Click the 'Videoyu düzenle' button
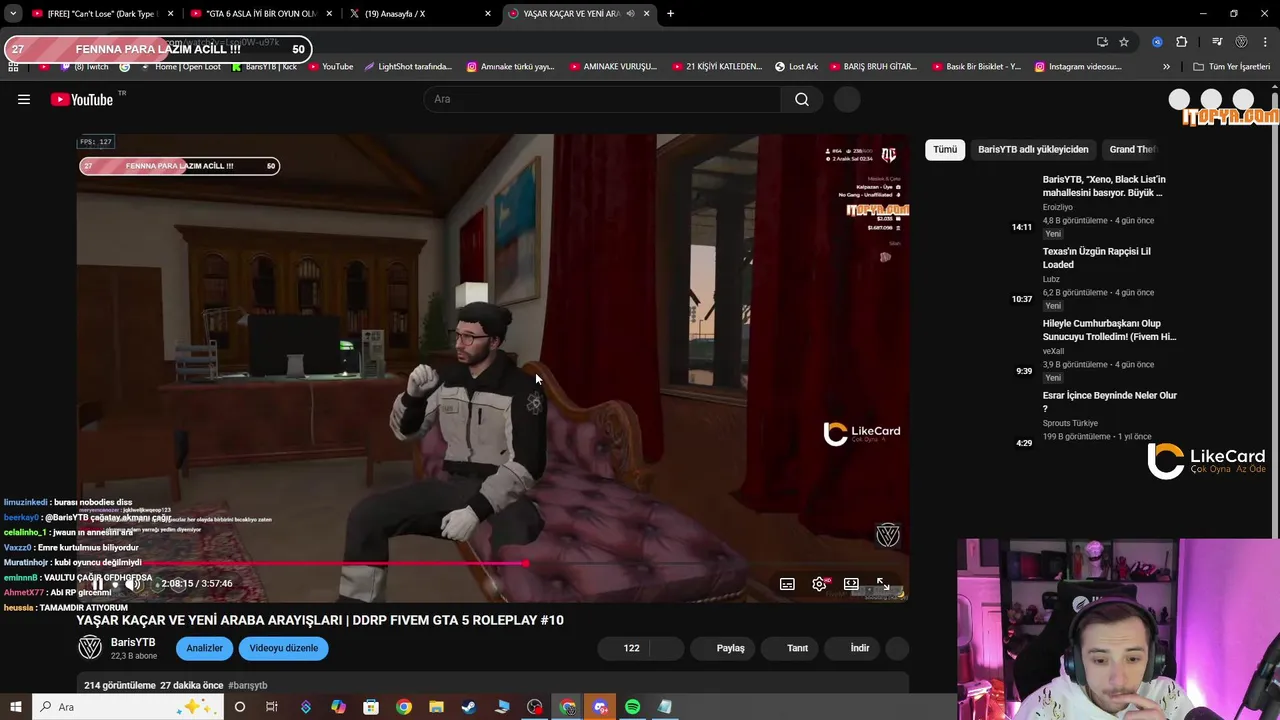 tap(283, 648)
